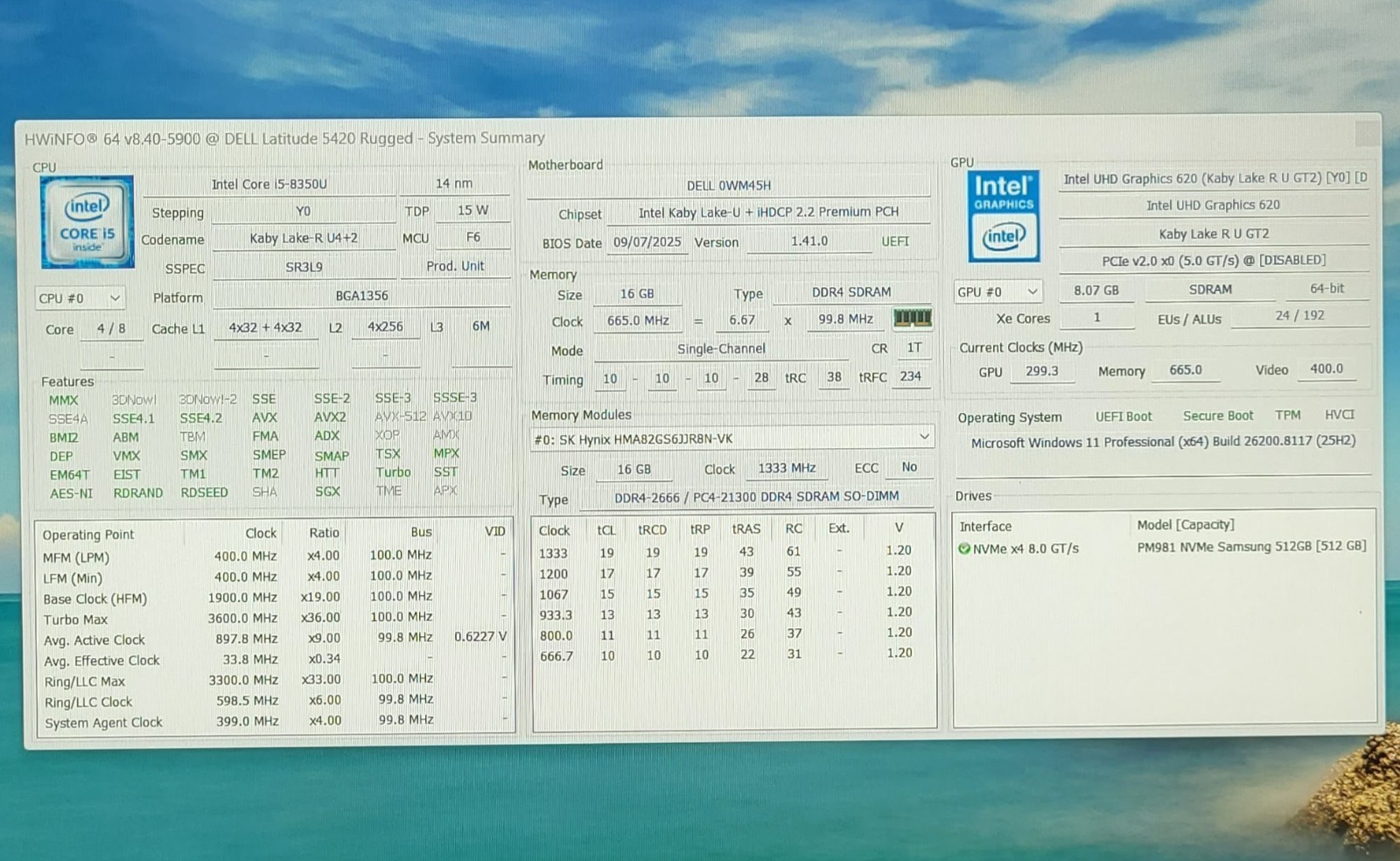Click the tRFC 234 timing value
This screenshot has height=861, width=1400.
tap(910, 376)
